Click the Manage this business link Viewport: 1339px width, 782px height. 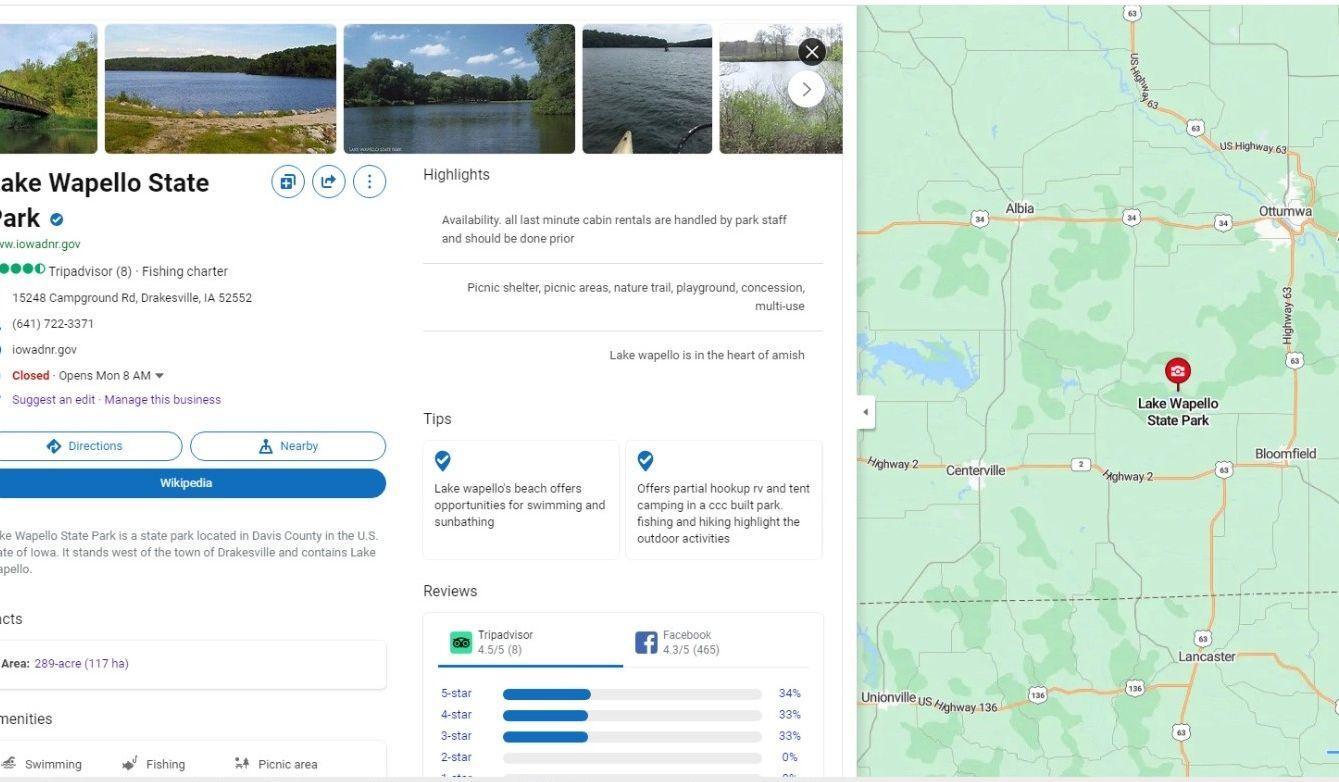[163, 400]
